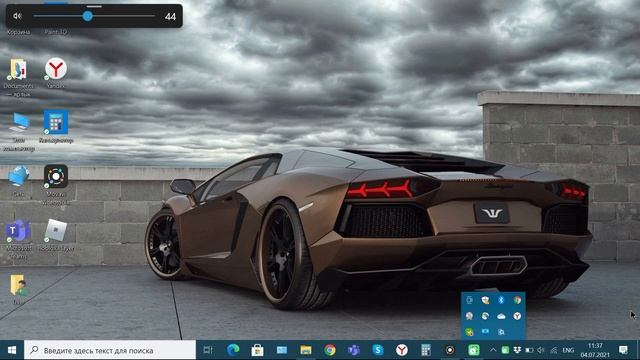Switch the input language via ENG indicator

[568, 350]
